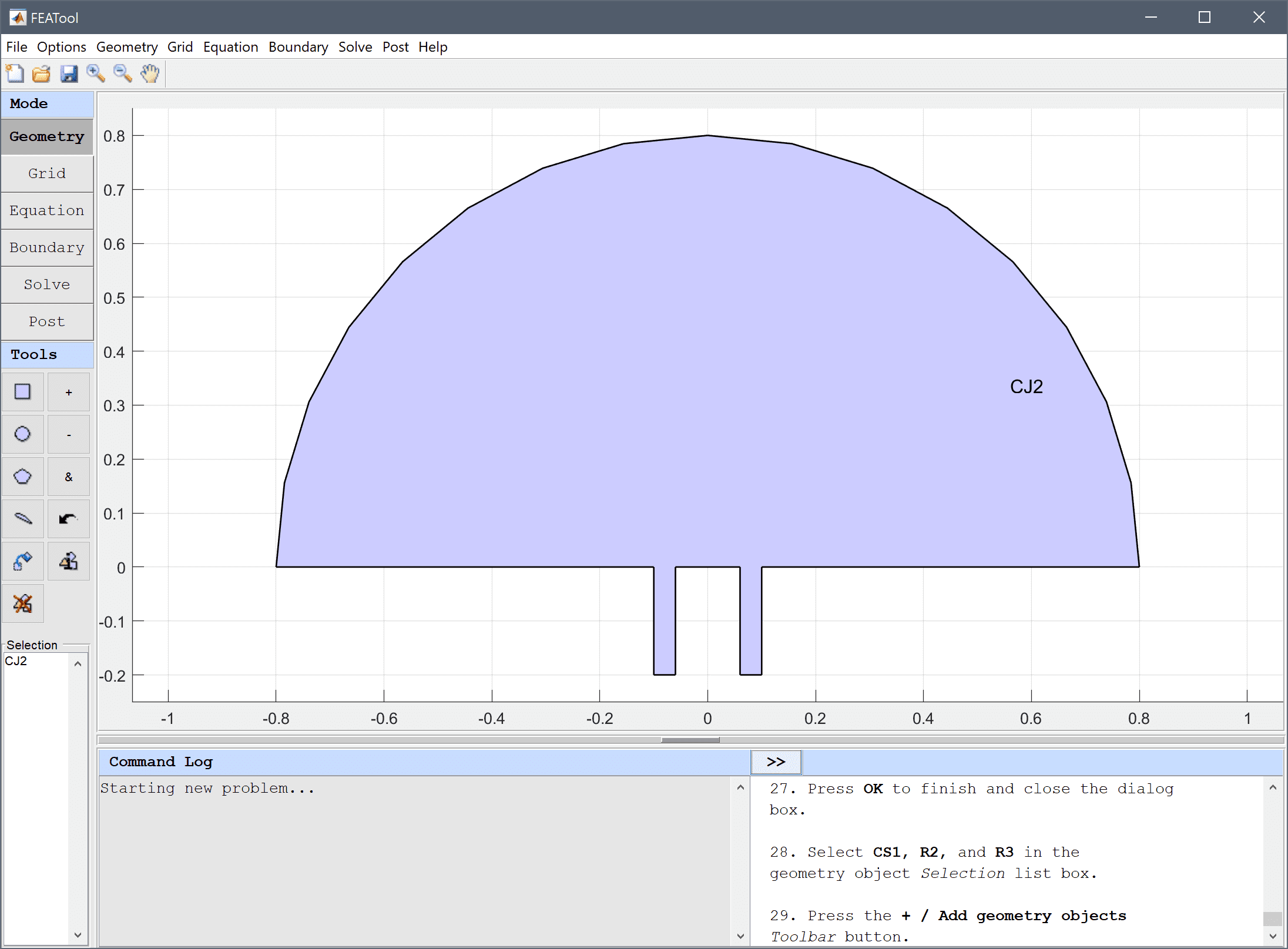
Task: Click the delete selected objects tool
Action: (x=22, y=603)
